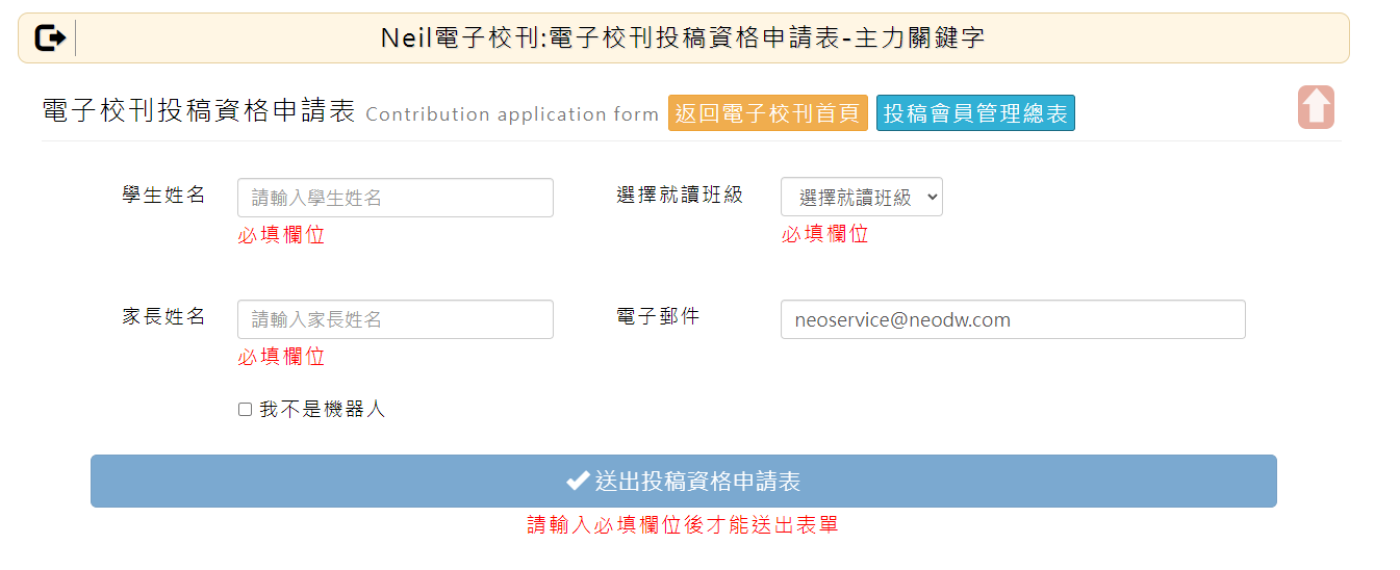Image resolution: width=1400 pixels, height=570 pixels.
Task: Click the 我不是機器人 label text
Action: click(x=322, y=409)
